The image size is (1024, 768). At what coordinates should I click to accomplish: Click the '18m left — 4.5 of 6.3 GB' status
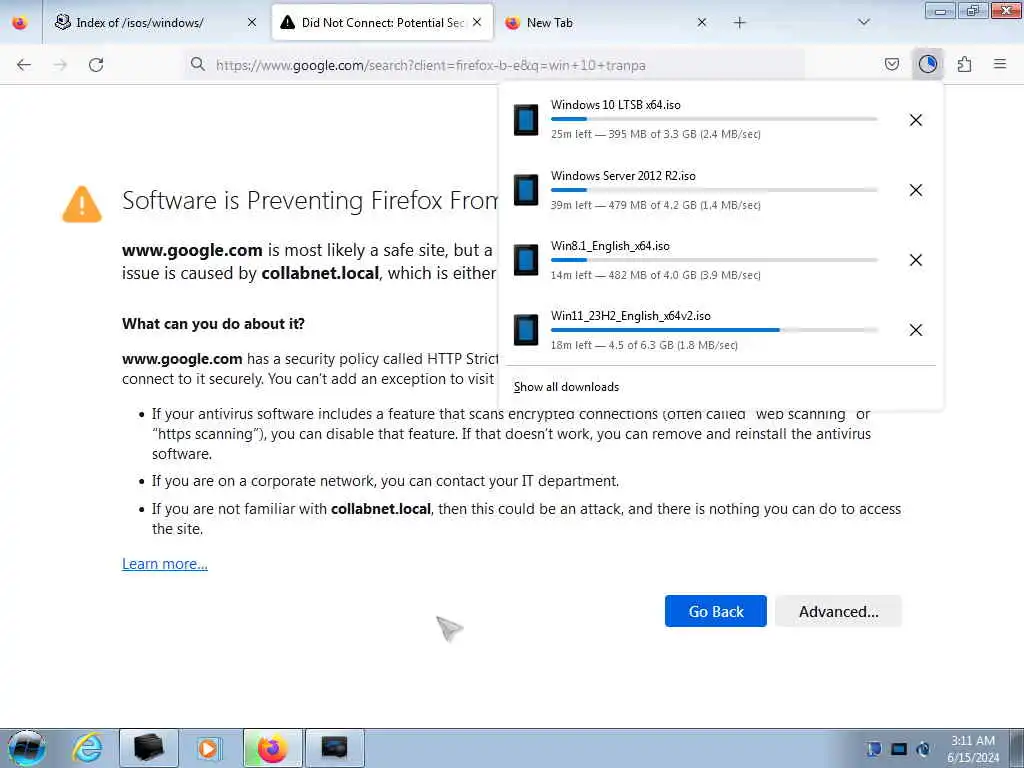pyautogui.click(x=644, y=345)
